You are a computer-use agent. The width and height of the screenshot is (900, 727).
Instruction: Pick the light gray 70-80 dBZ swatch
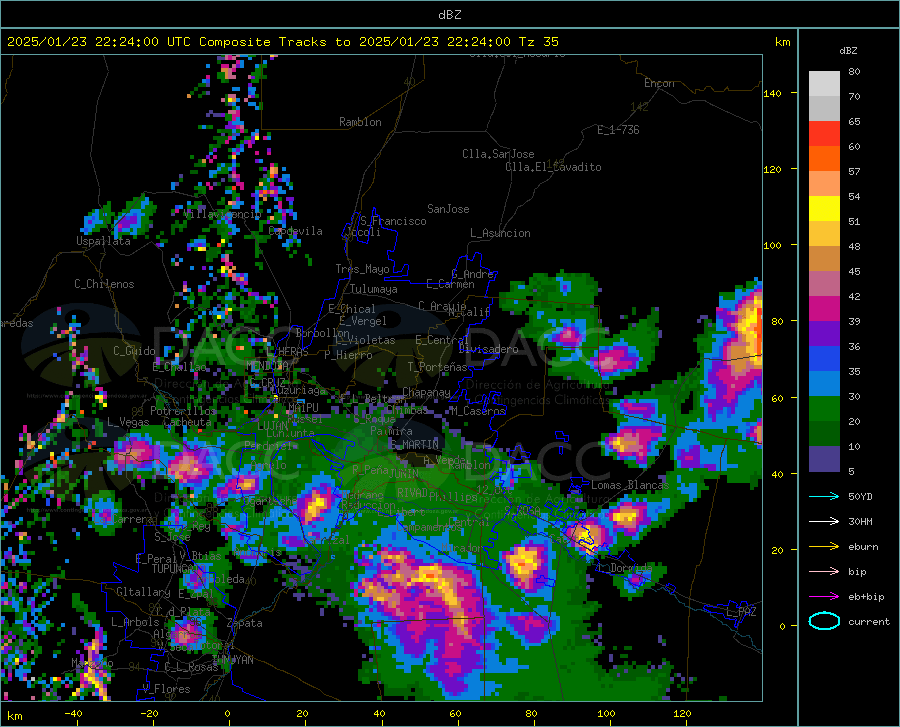coord(824,84)
